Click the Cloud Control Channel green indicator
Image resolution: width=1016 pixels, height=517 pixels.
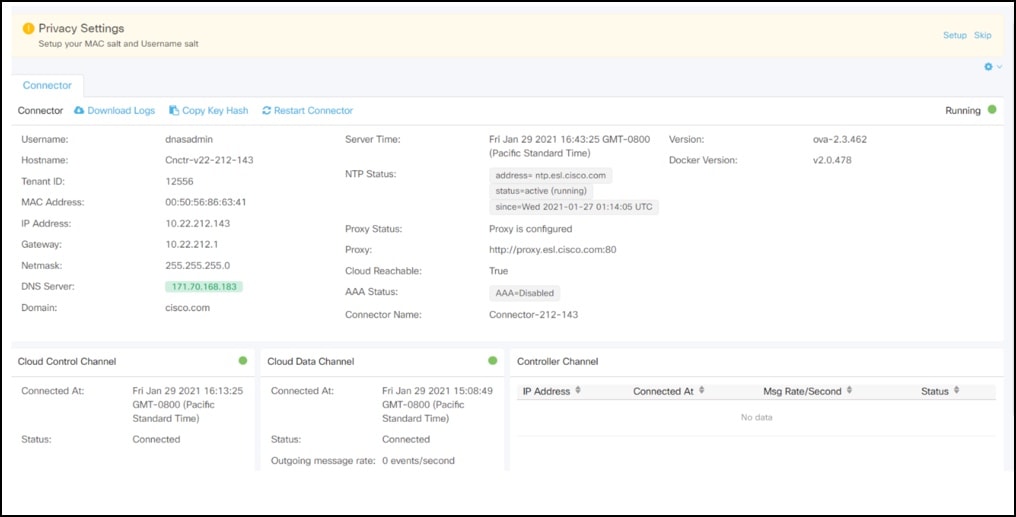coord(243,360)
